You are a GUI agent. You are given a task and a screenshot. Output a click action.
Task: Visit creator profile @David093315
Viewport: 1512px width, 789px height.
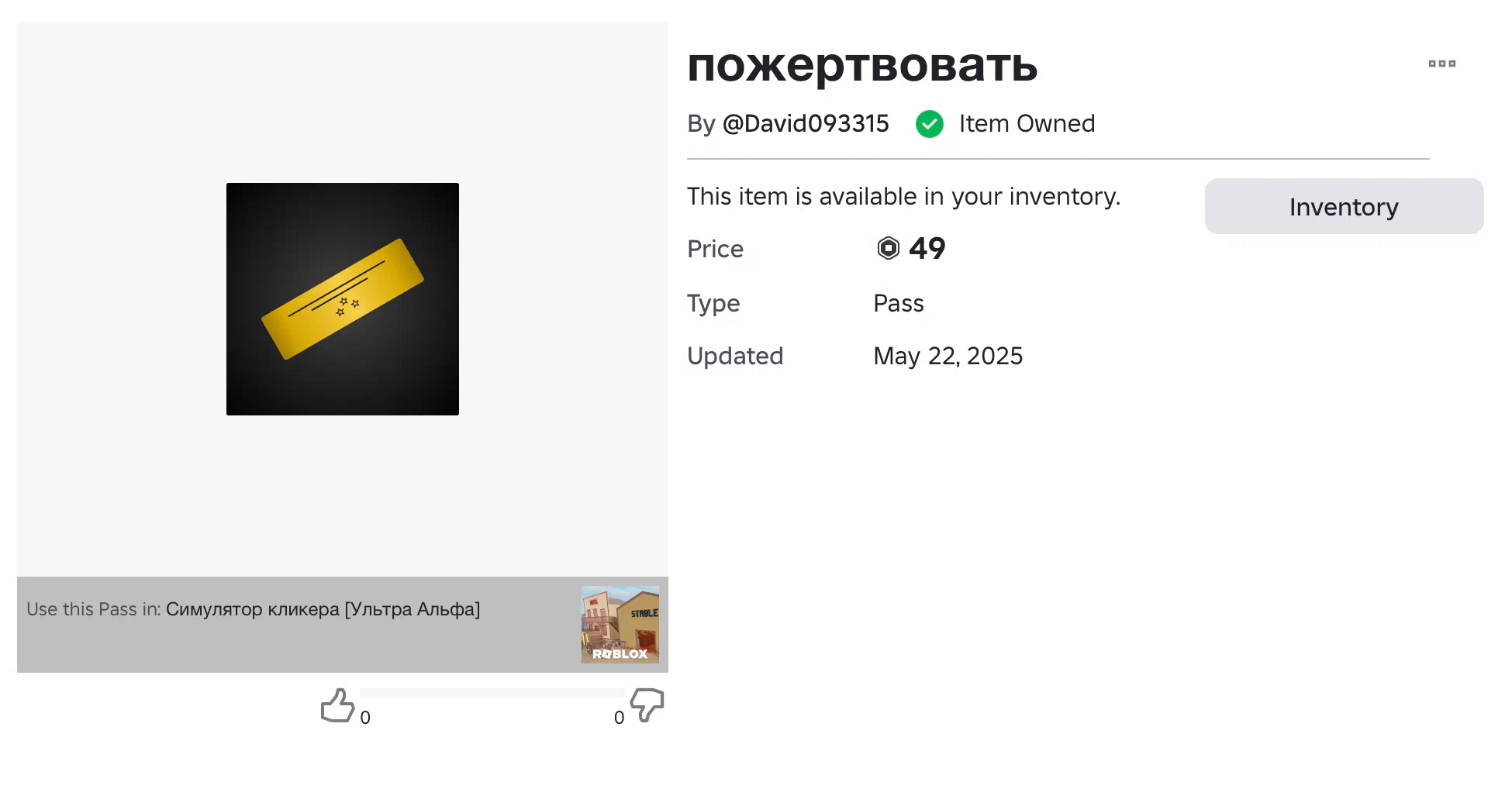click(x=806, y=124)
